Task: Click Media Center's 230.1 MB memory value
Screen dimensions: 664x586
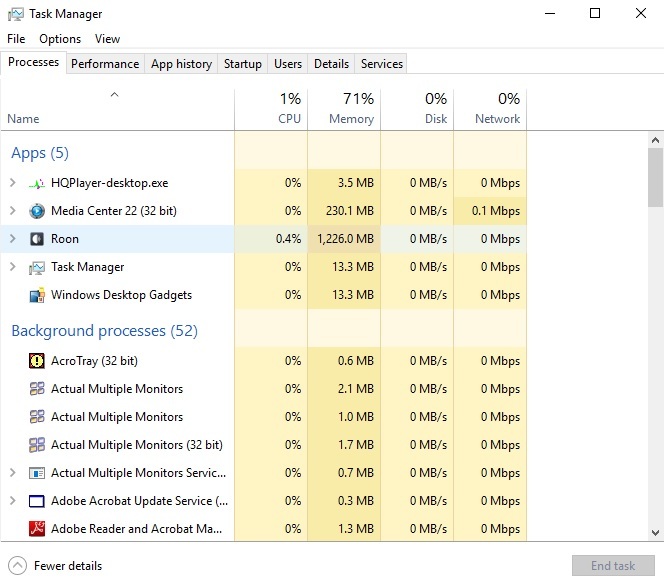Action: click(350, 211)
